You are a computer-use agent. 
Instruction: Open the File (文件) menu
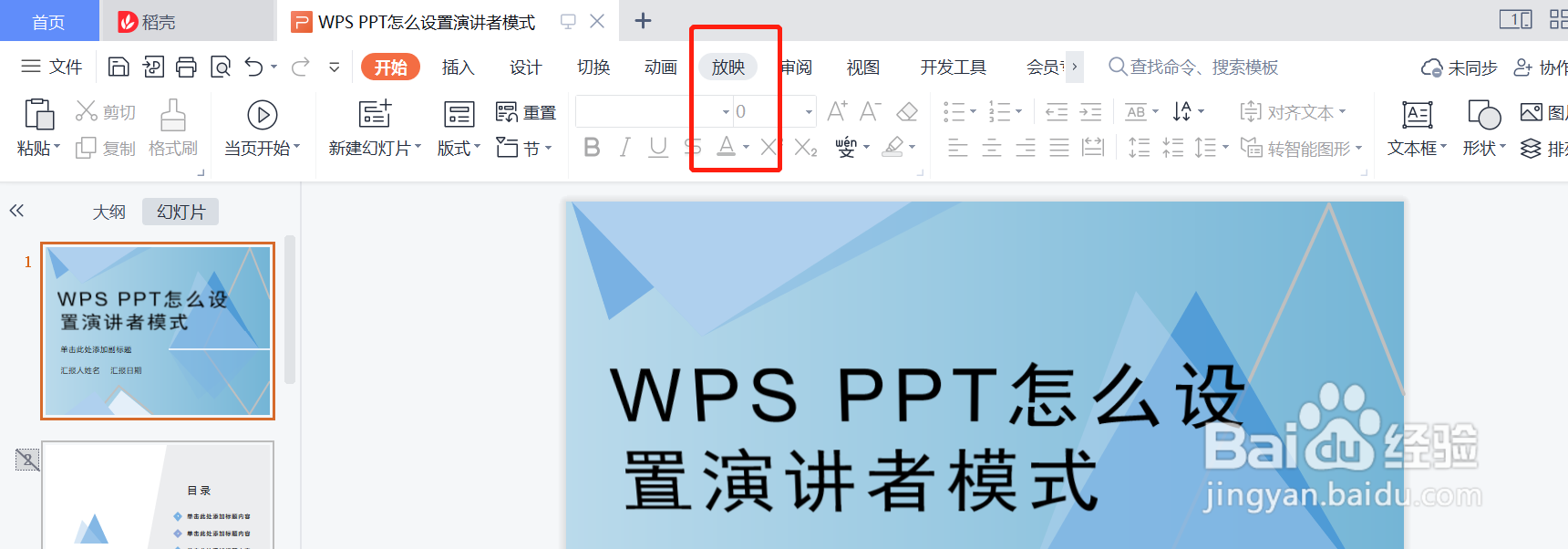pyautogui.click(x=51, y=67)
